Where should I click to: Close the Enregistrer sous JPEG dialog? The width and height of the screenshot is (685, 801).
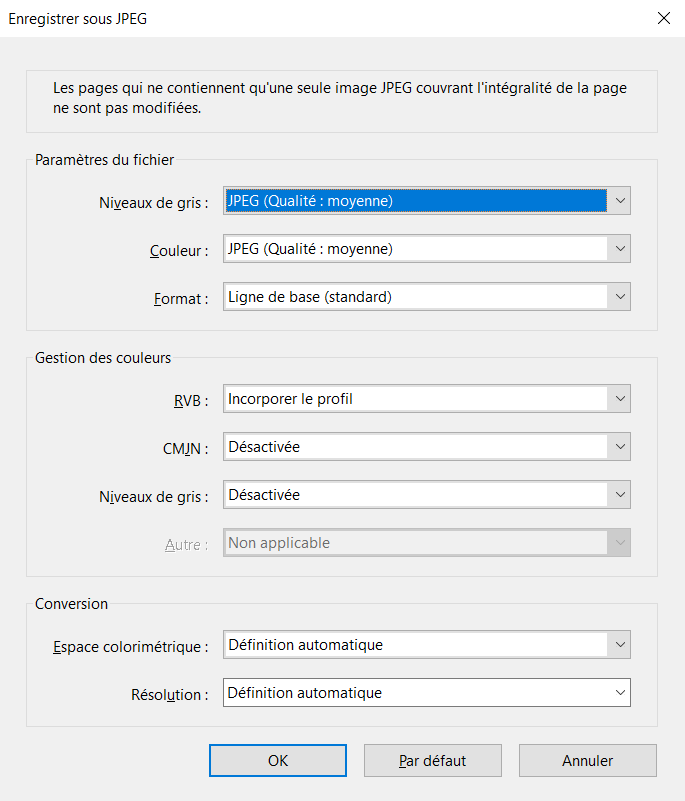(x=663, y=18)
